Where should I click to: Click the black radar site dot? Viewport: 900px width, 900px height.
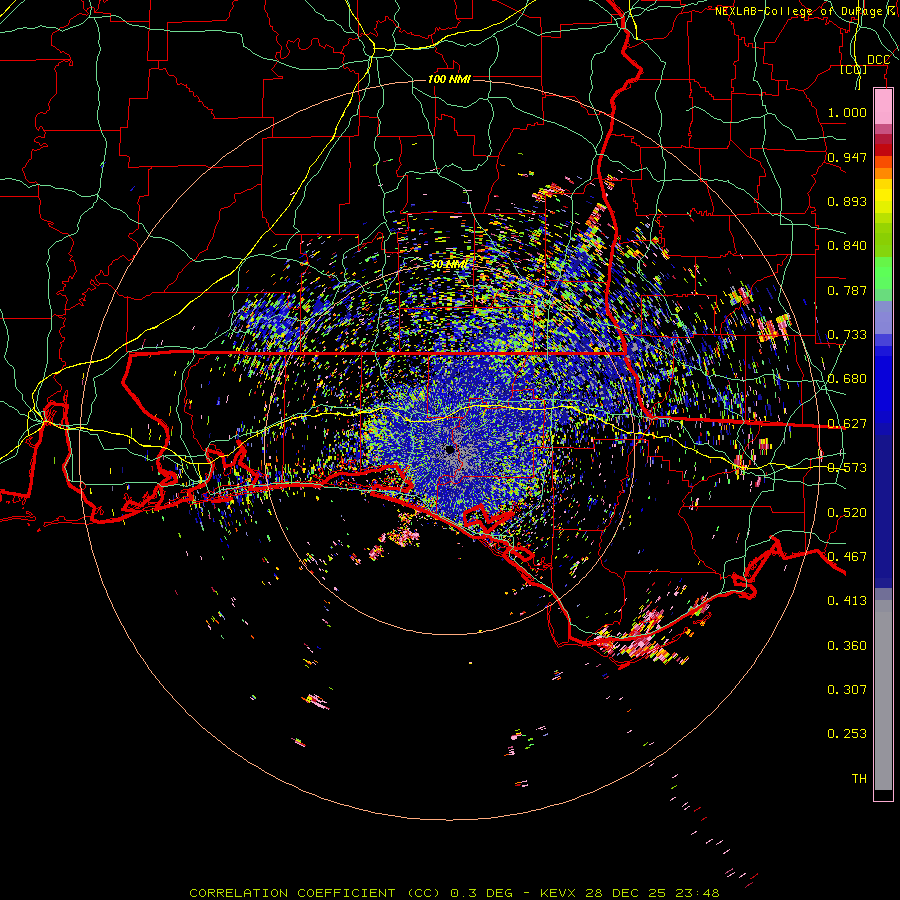coord(450,449)
